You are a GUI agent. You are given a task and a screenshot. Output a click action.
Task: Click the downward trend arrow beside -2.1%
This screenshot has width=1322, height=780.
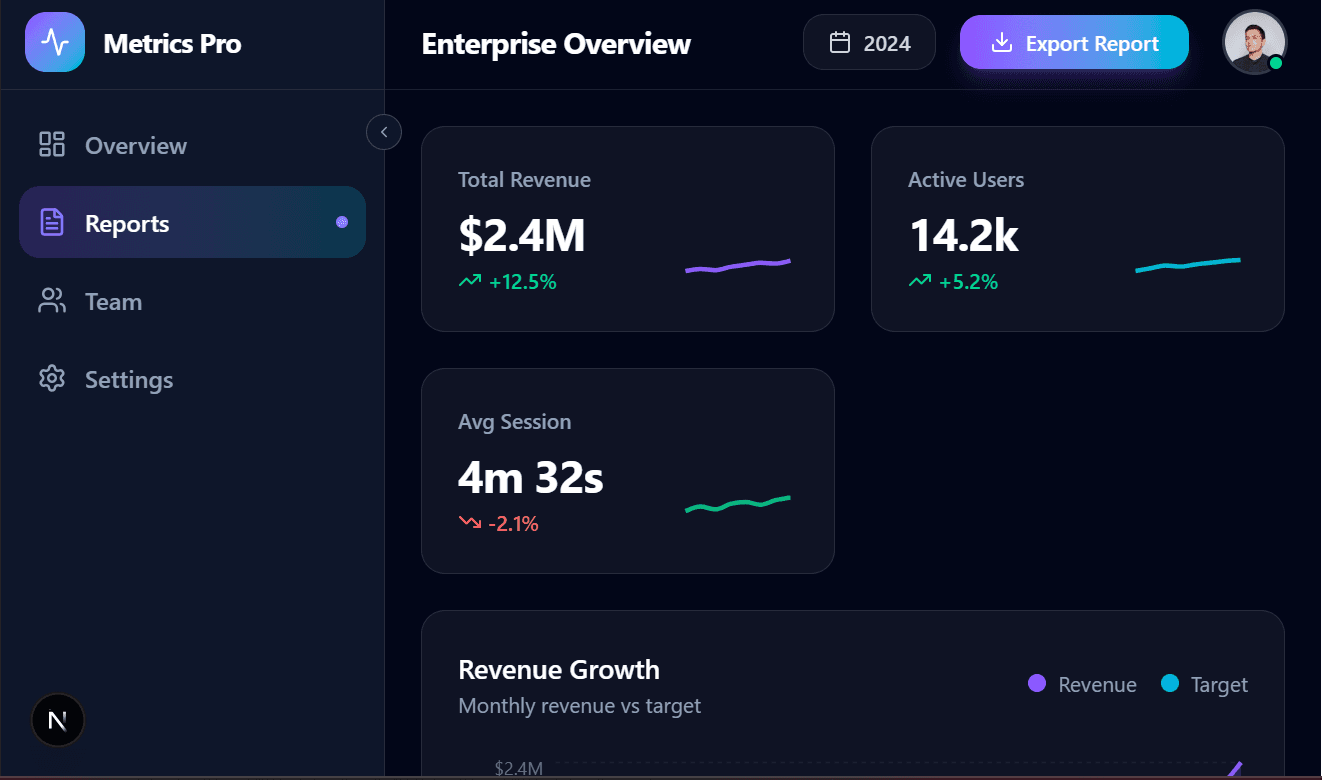tap(469, 522)
